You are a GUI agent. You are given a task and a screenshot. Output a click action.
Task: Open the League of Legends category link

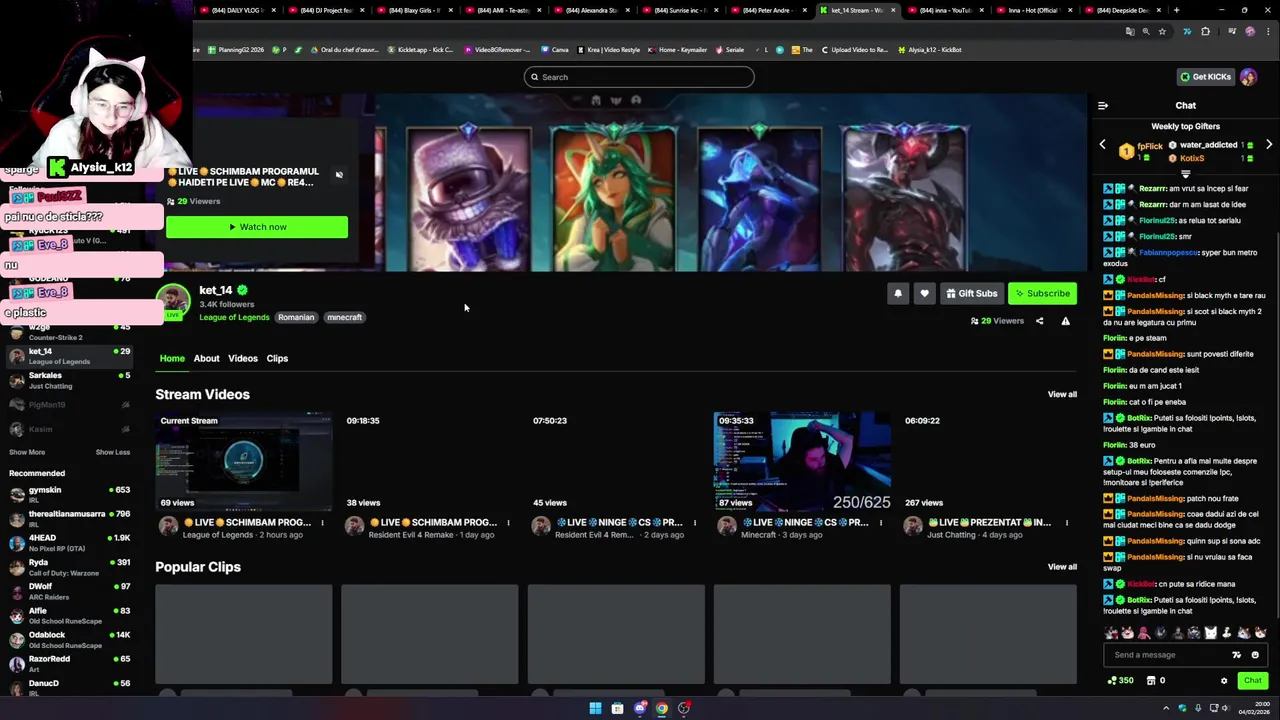(234, 317)
